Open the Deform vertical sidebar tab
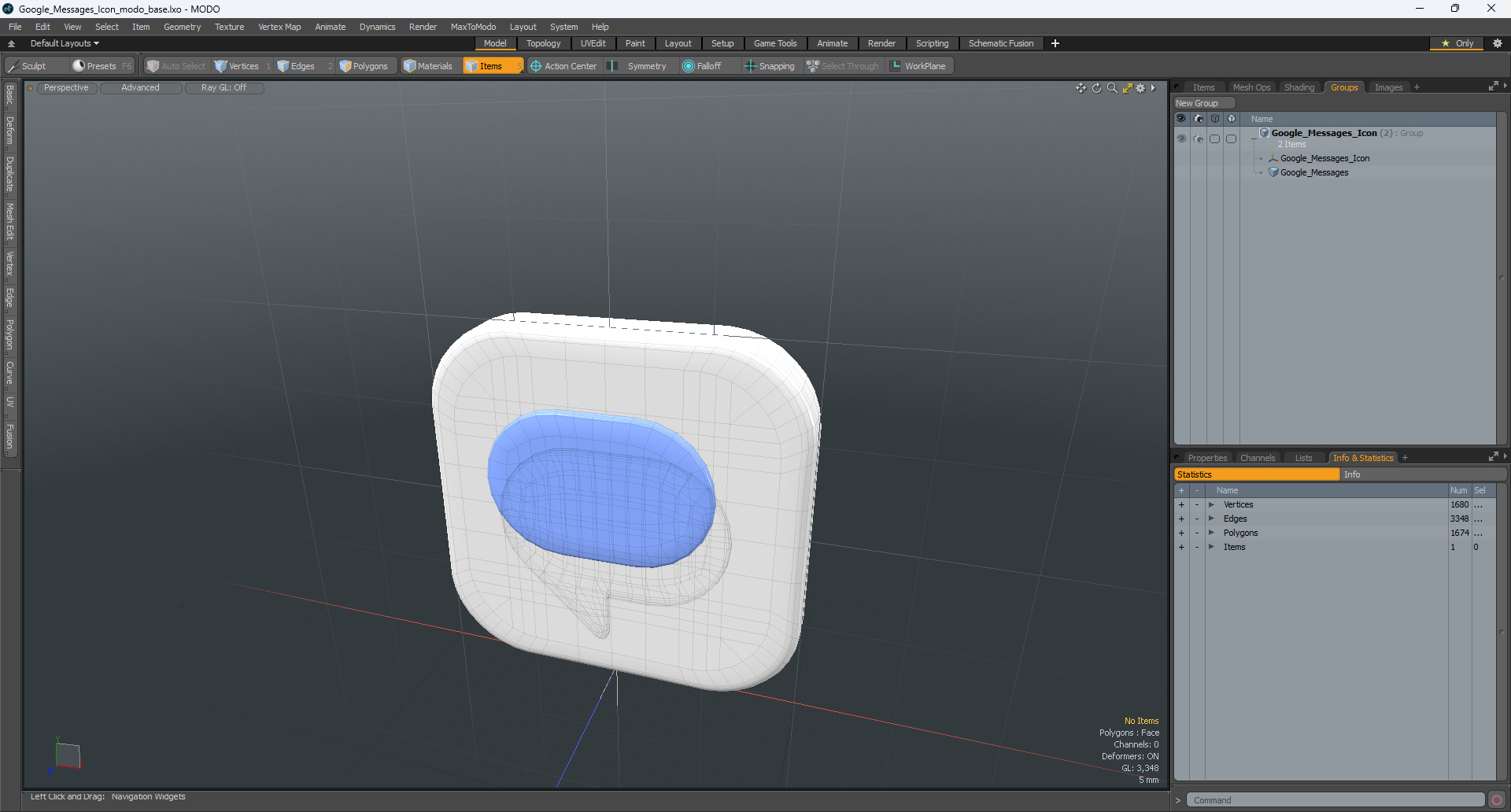1511x812 pixels. click(x=9, y=130)
